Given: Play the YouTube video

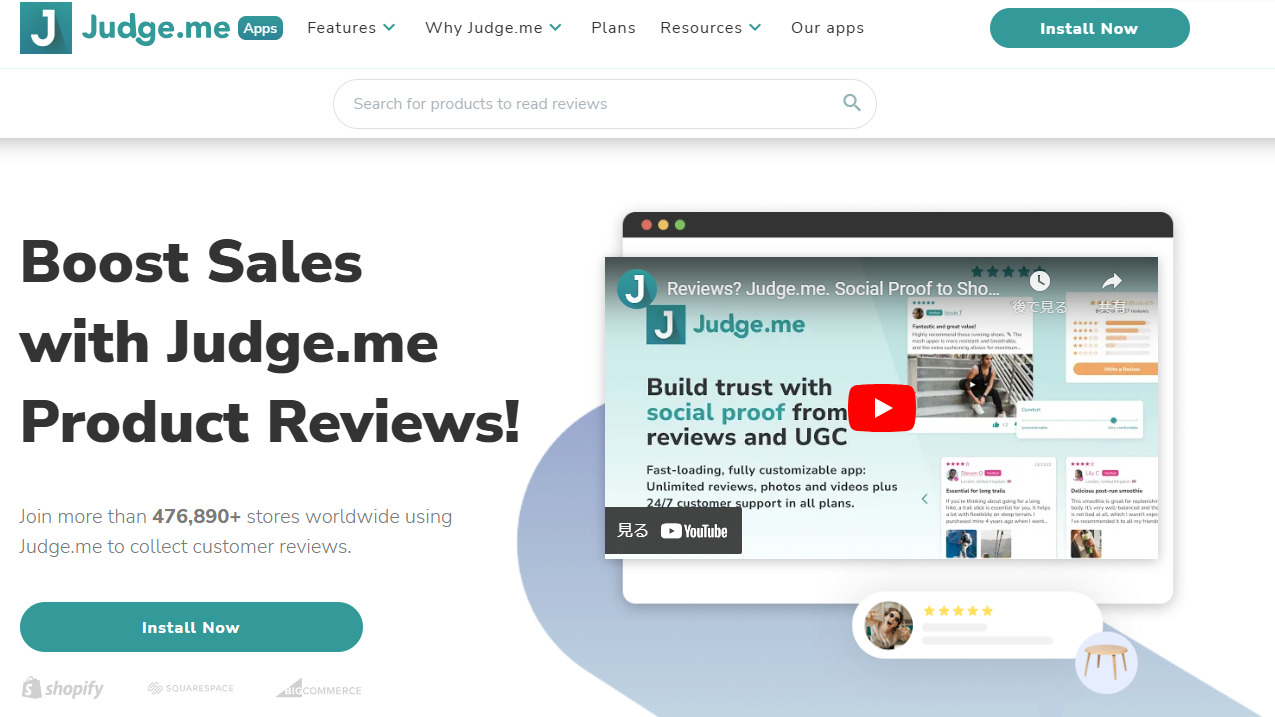Looking at the screenshot, I should pos(882,408).
